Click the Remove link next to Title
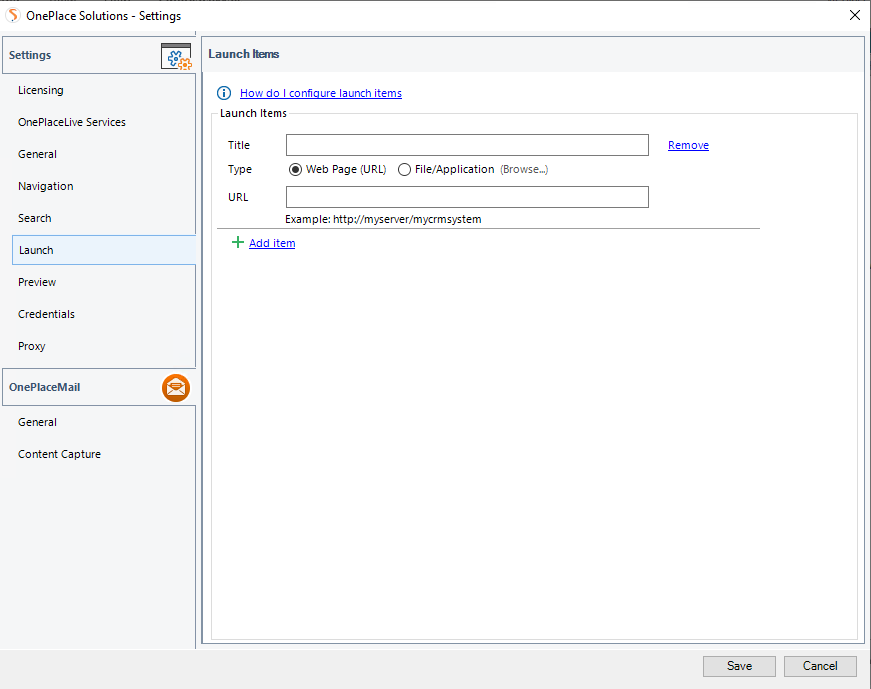Viewport: 871px width, 689px height. [x=688, y=145]
